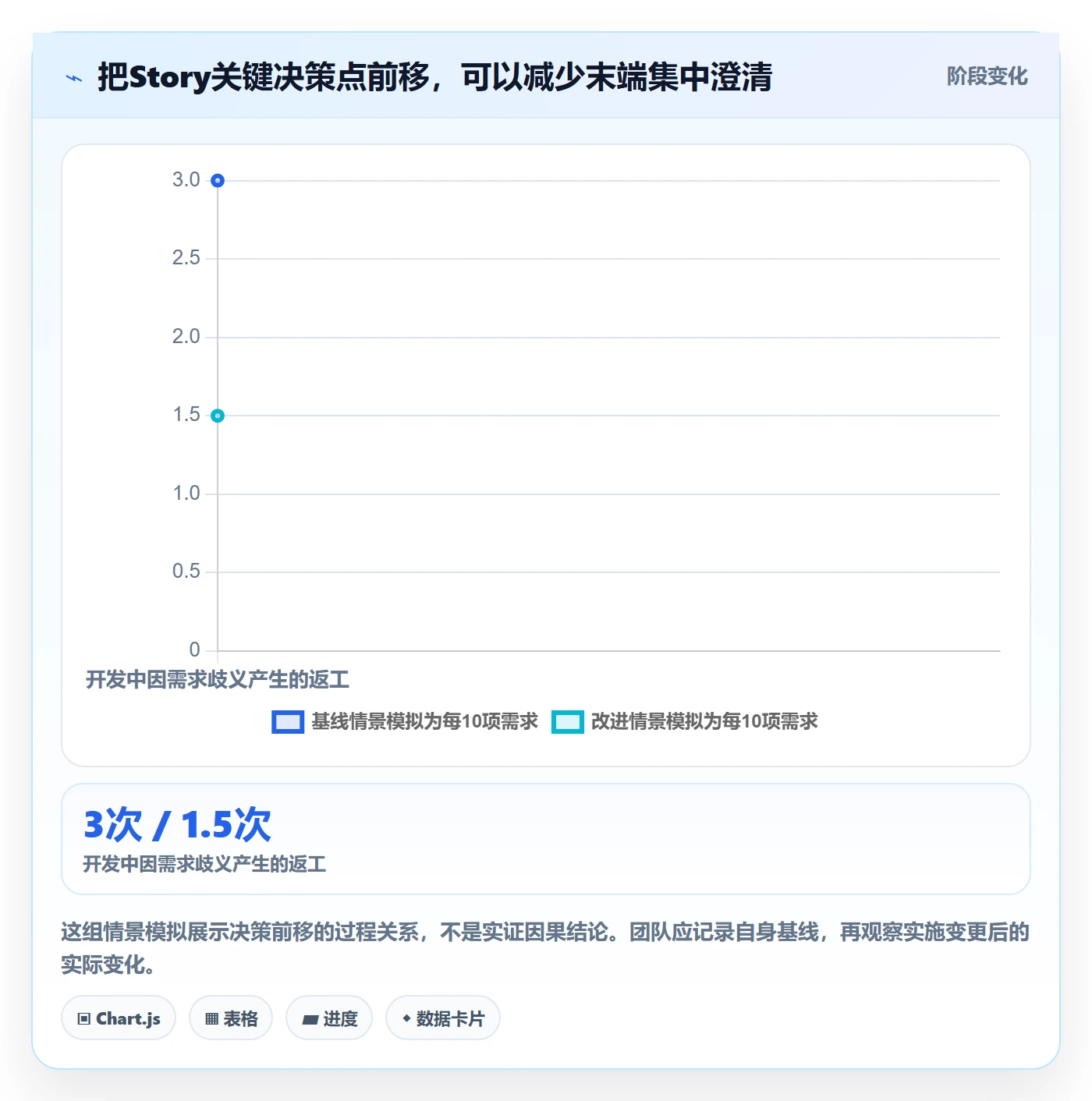1092x1101 pixels.
Task: Click the 2.0 y-axis tick label
Action: [186, 337]
